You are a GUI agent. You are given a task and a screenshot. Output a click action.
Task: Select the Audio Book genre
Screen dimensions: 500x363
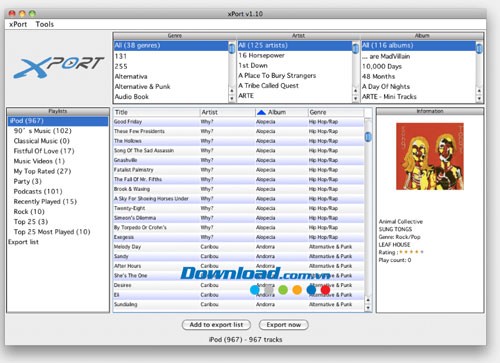coord(171,97)
